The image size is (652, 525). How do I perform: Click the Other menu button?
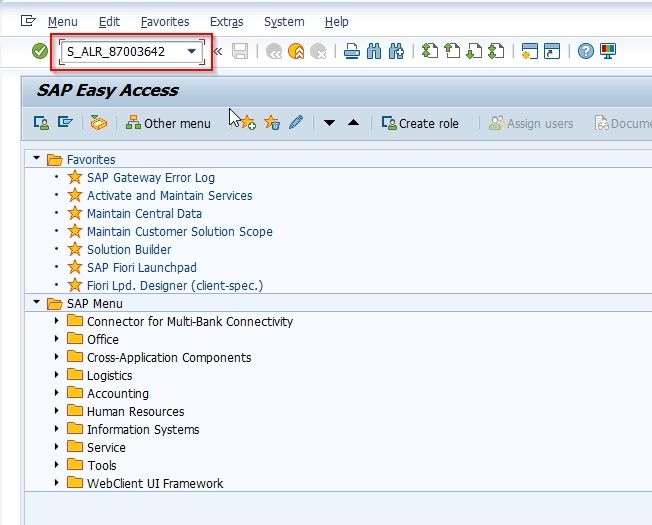(x=168, y=123)
